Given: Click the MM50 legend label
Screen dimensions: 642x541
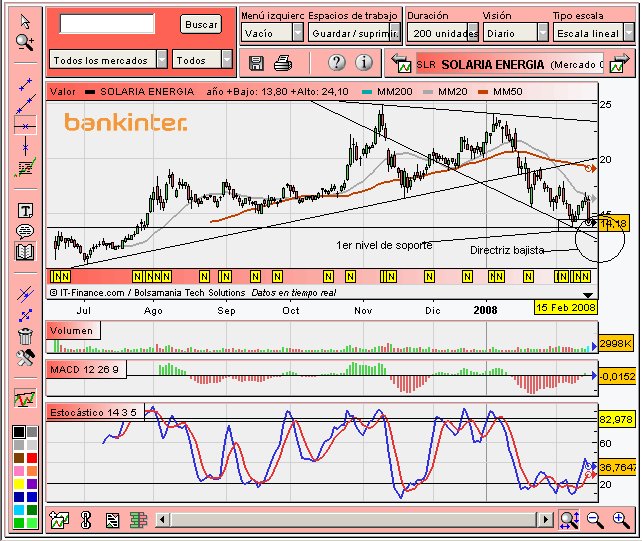Looking at the screenshot, I should (x=508, y=91).
